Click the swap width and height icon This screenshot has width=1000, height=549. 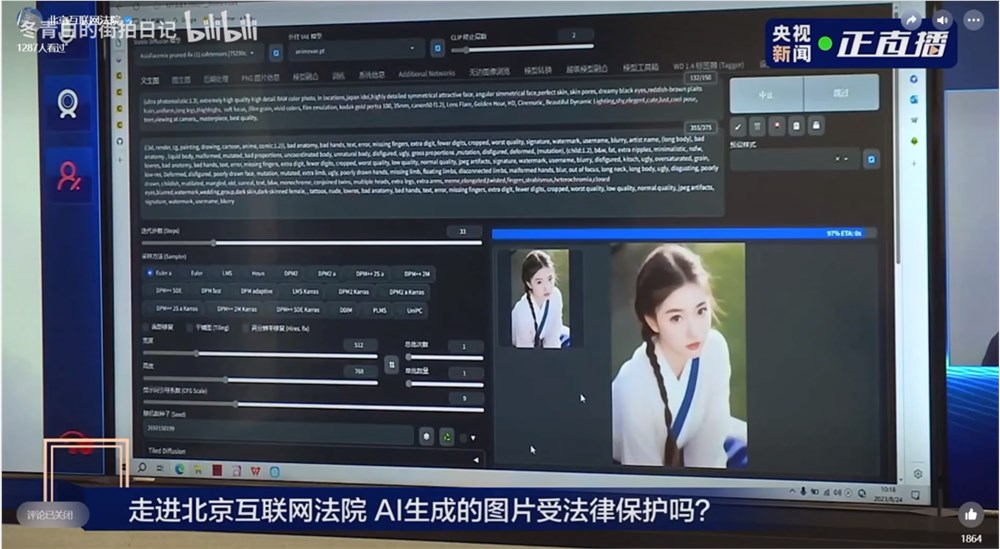[392, 365]
